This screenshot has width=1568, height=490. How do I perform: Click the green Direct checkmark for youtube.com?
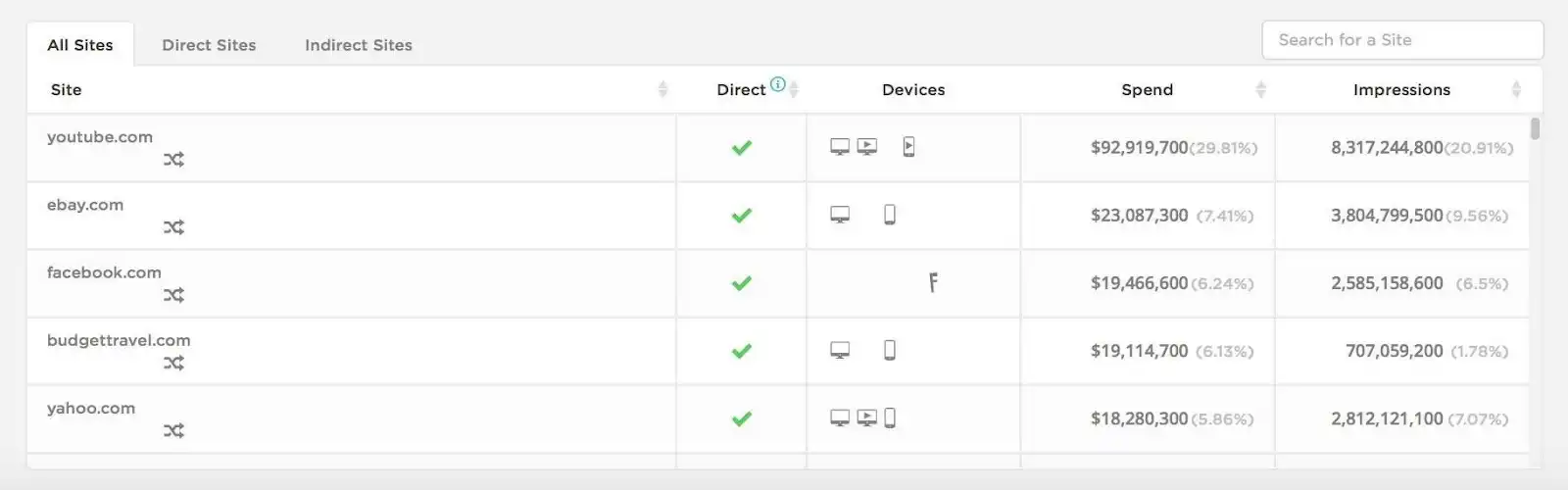pyautogui.click(x=742, y=148)
